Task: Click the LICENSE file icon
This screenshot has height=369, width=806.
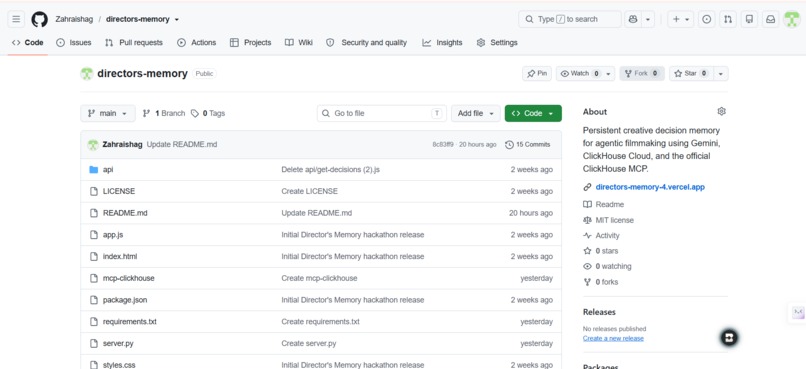Action: point(94,191)
